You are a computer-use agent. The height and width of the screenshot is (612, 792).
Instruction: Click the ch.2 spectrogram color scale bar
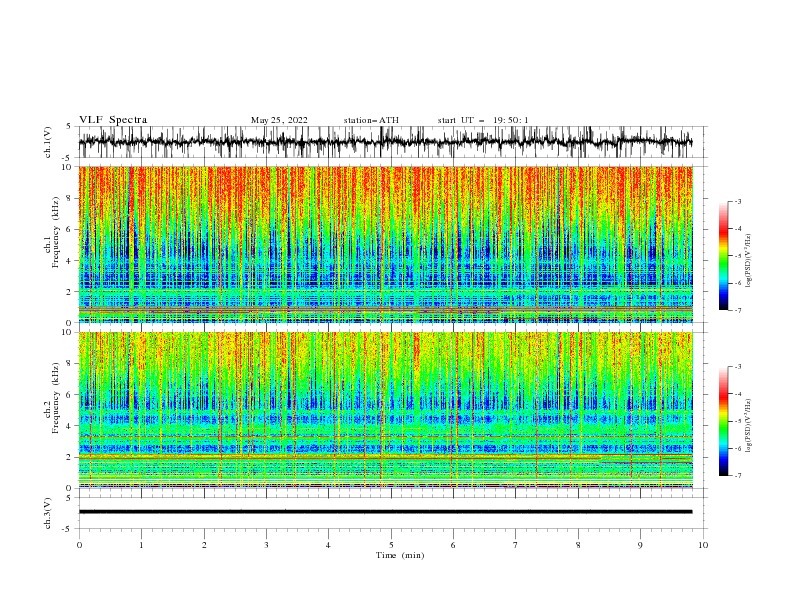tap(723, 421)
